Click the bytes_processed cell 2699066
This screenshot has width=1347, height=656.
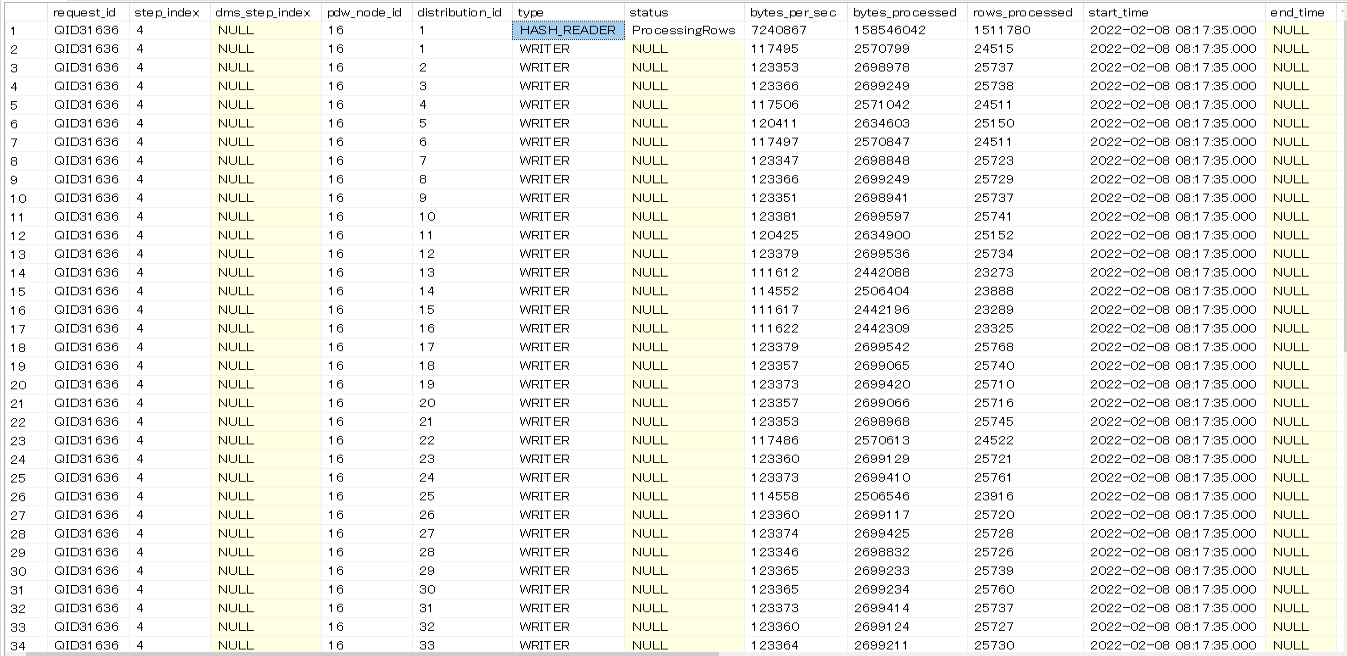pos(906,403)
